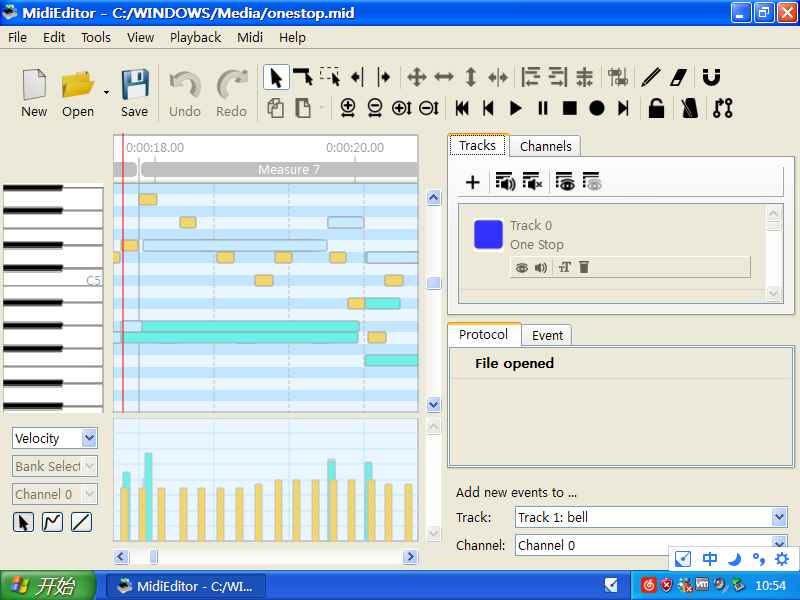Select the pencil new-note tool
This screenshot has width=800, height=600.
[x=651, y=77]
